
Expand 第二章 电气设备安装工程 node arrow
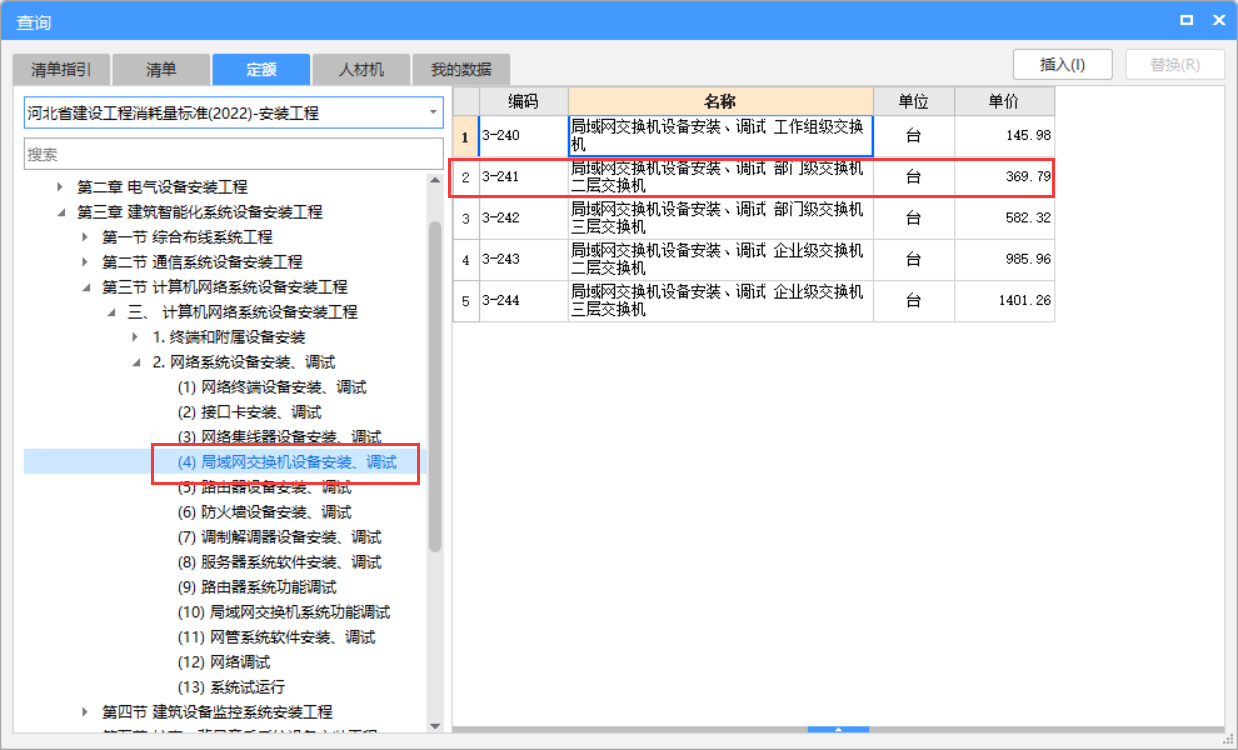coord(60,187)
